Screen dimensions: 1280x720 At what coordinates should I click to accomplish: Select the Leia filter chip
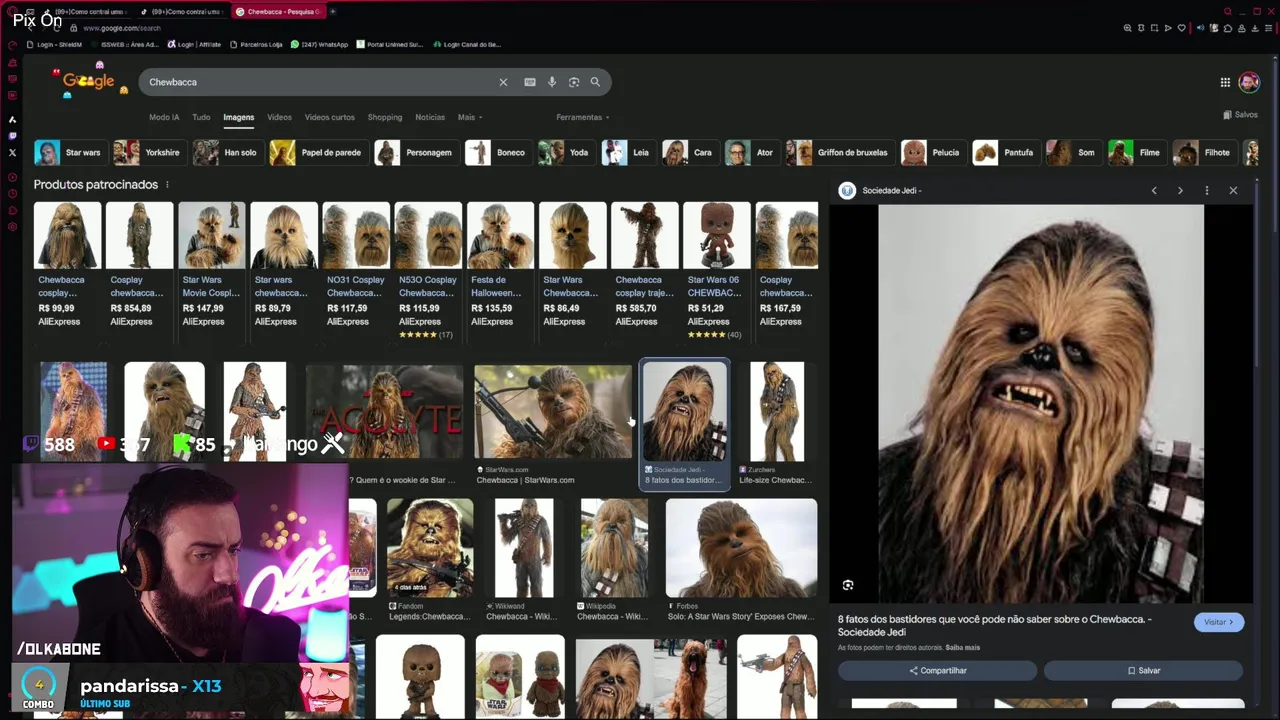tap(627, 153)
